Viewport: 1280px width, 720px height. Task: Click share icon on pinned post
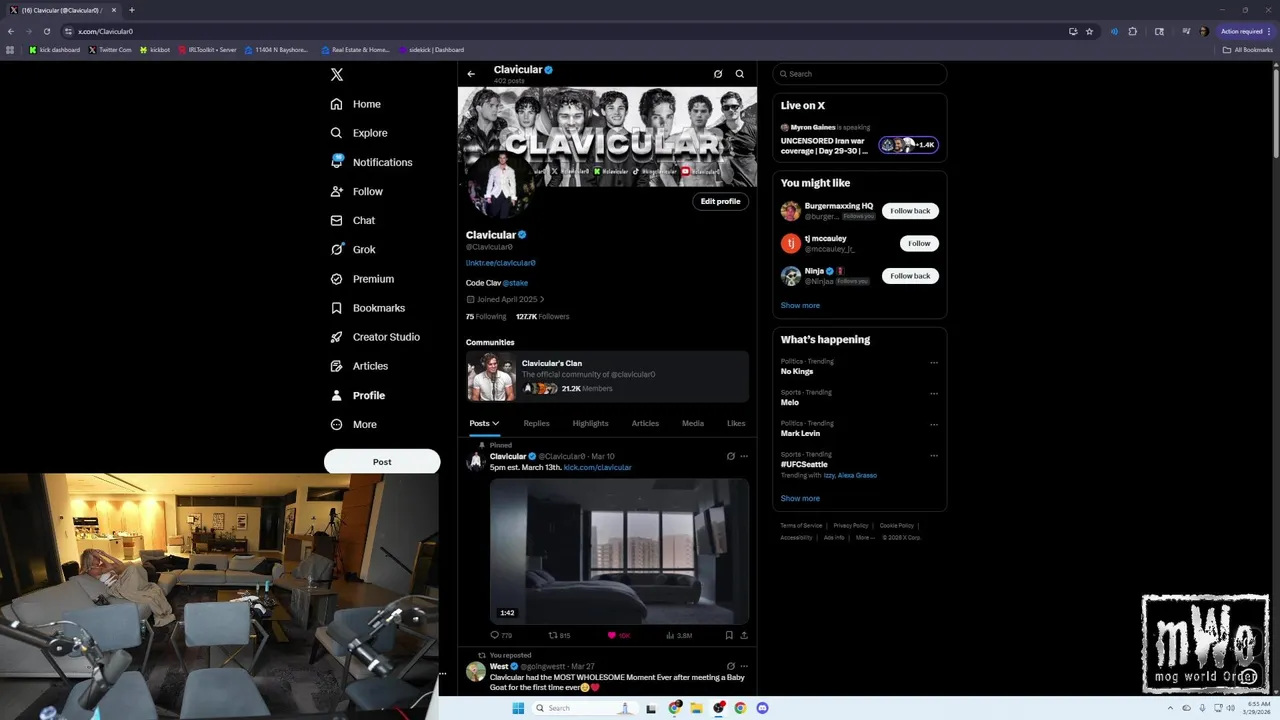click(x=744, y=635)
